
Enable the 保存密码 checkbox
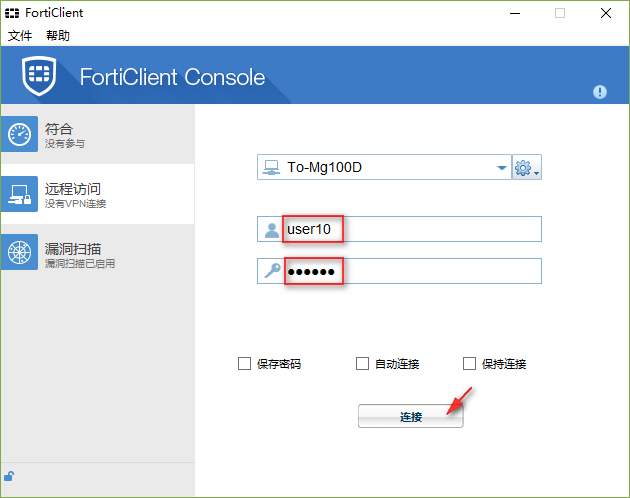coord(244,363)
